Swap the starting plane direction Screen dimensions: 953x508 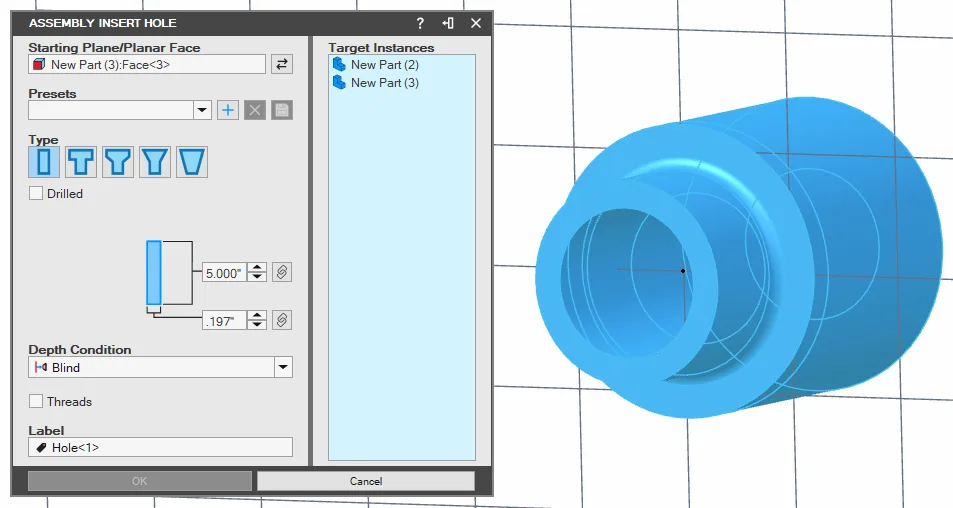(x=281, y=64)
